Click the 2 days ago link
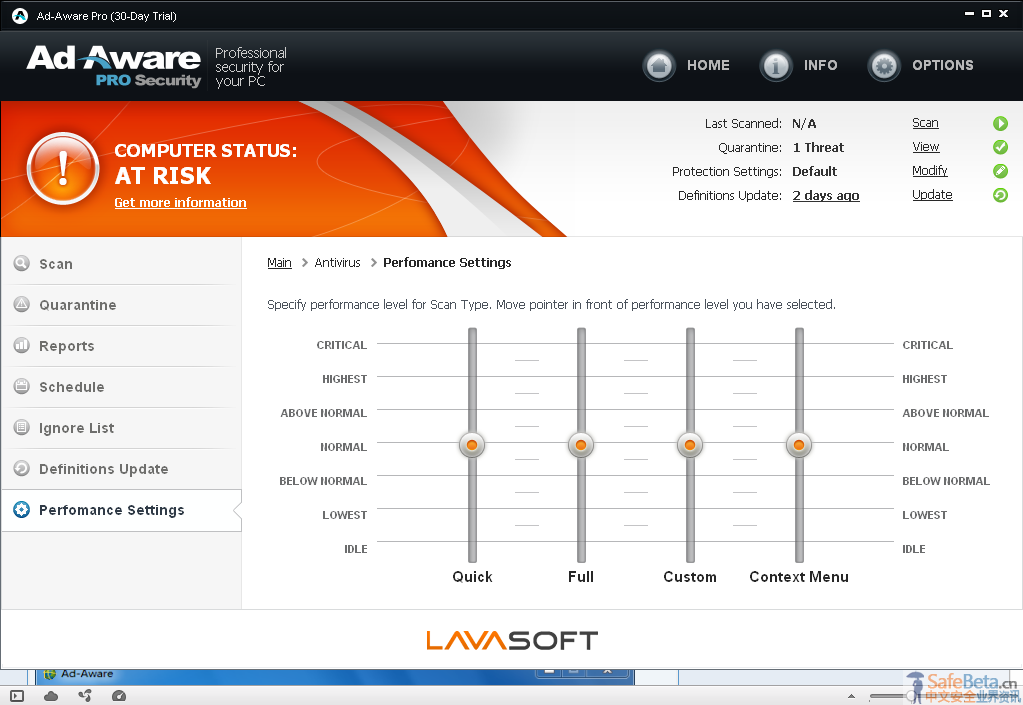 (826, 195)
